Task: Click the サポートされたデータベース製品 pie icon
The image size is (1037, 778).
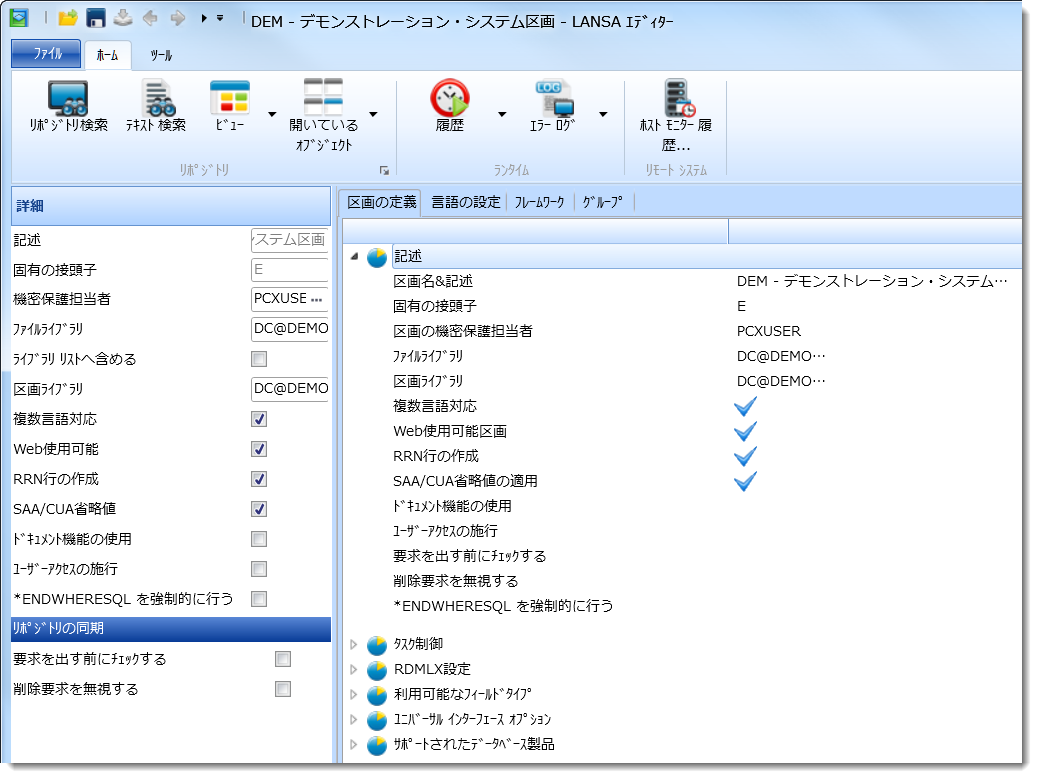Action: [x=377, y=745]
